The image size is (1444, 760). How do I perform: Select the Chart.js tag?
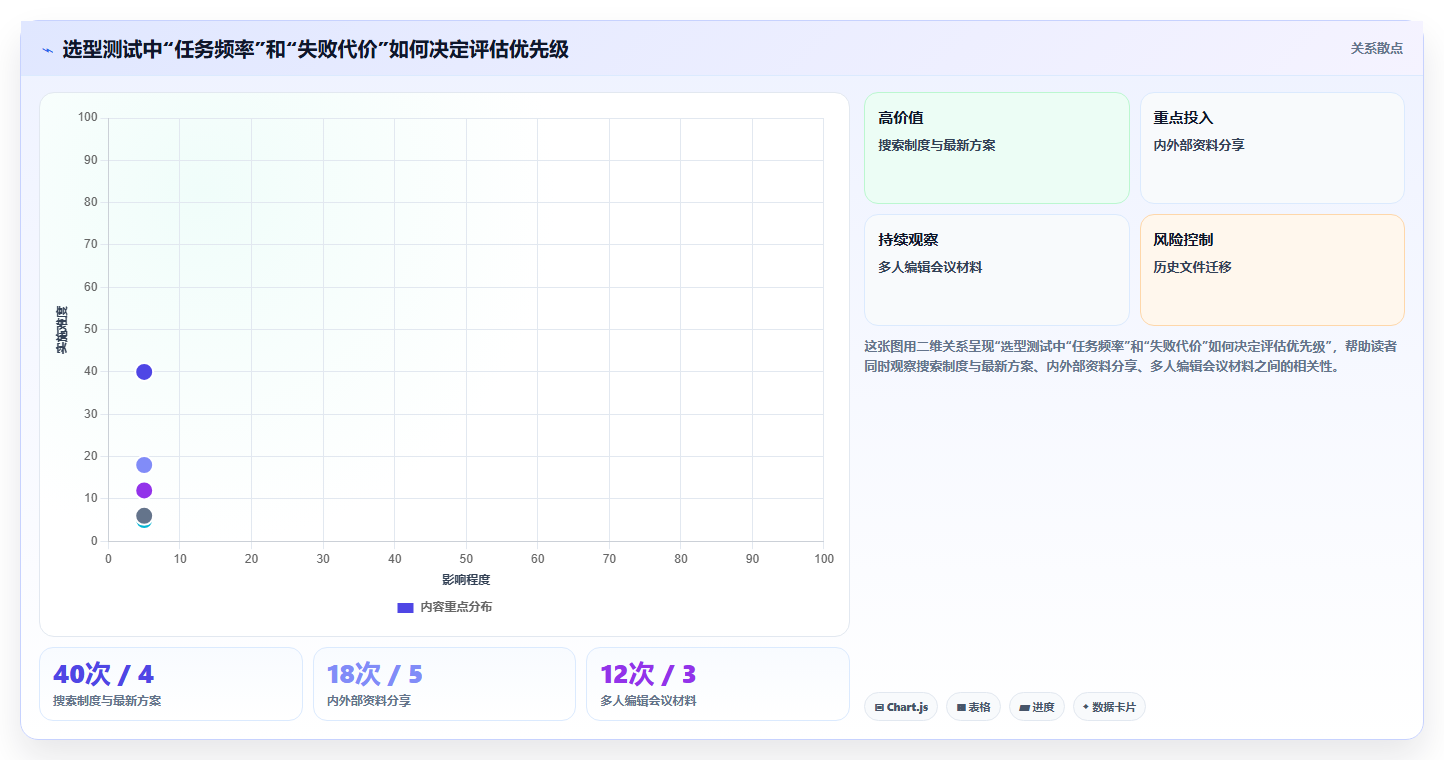click(901, 707)
